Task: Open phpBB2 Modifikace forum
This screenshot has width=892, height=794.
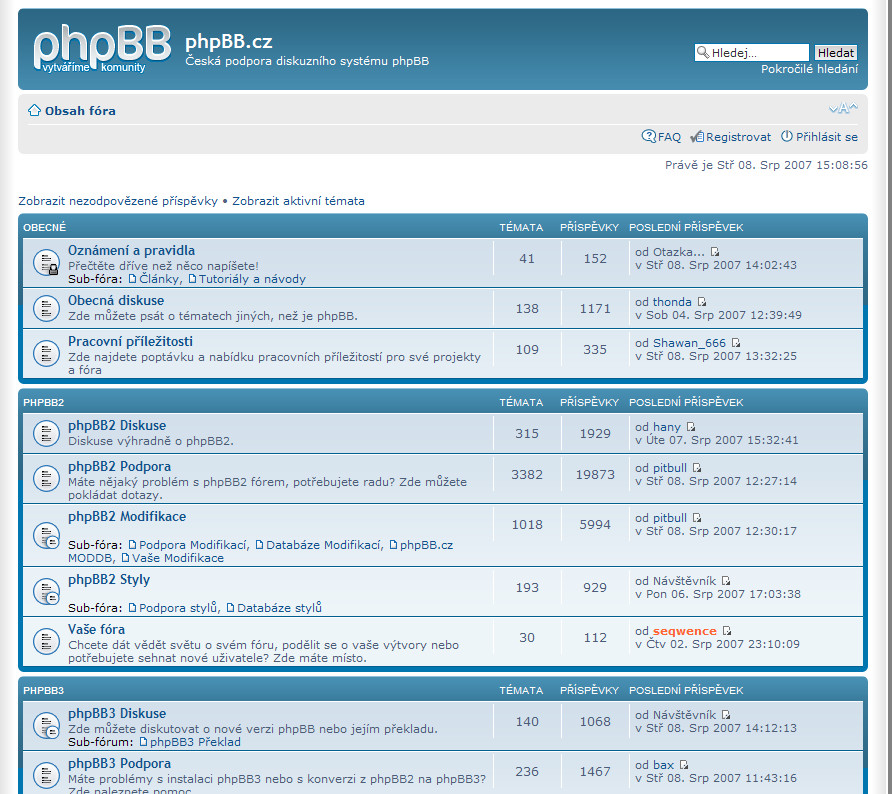Action: coord(127,516)
